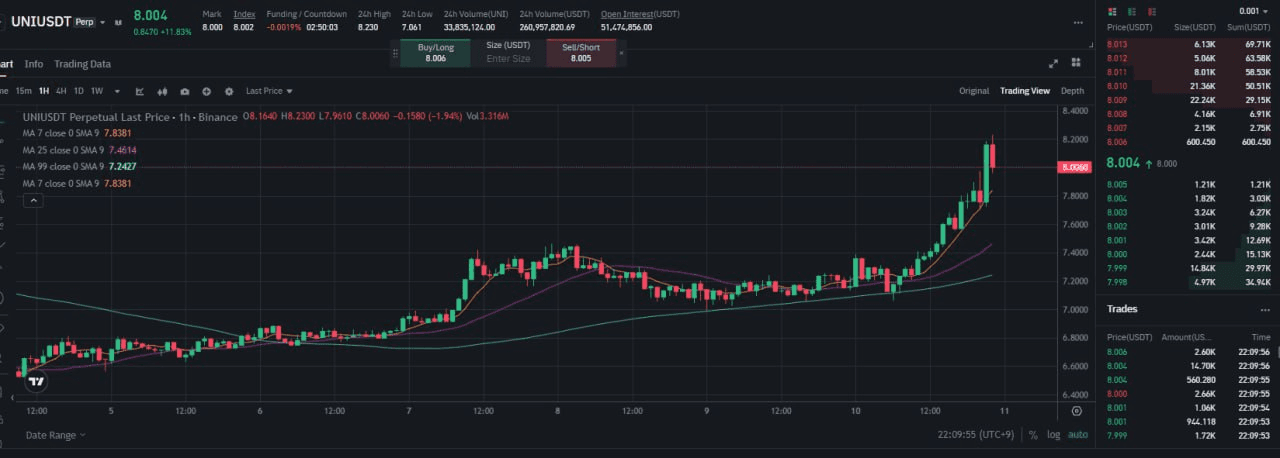The width and height of the screenshot is (1280, 458).
Task: Grab the drag handle of order widget
Action: coord(395,53)
